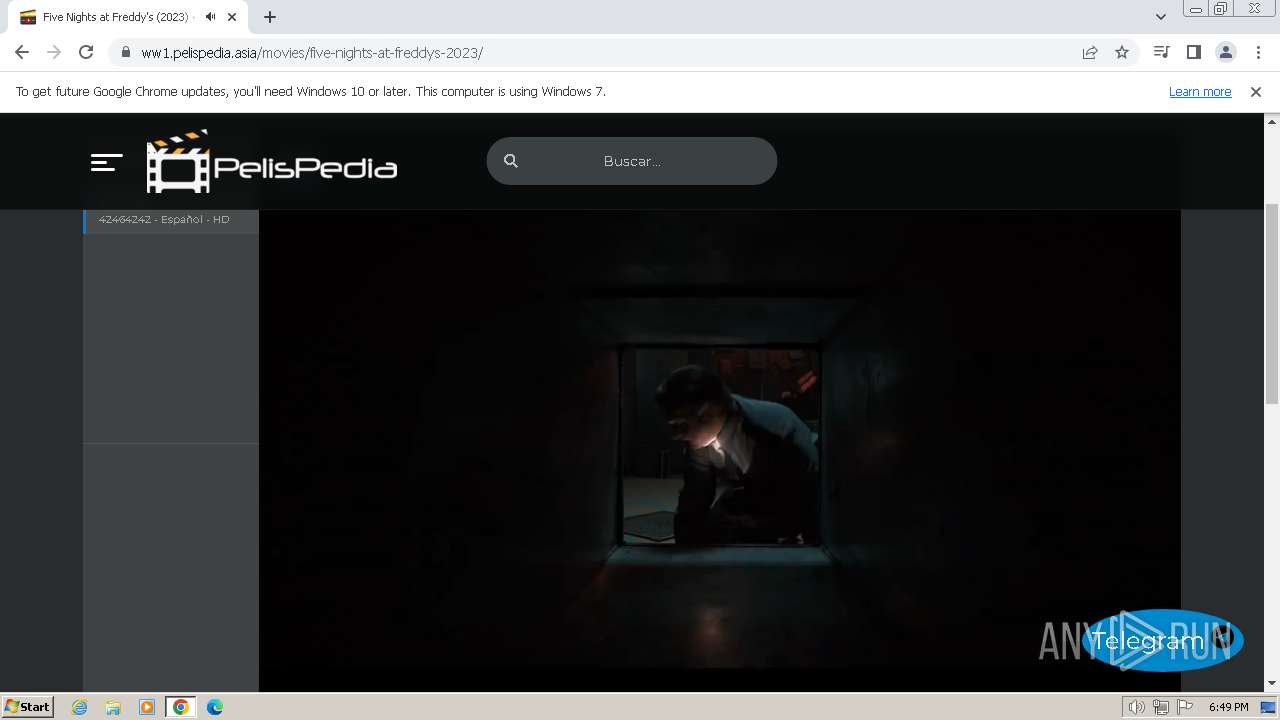The height and width of the screenshot is (720, 1280).
Task: Open Windows Media Player from taskbar
Action: pos(147,707)
